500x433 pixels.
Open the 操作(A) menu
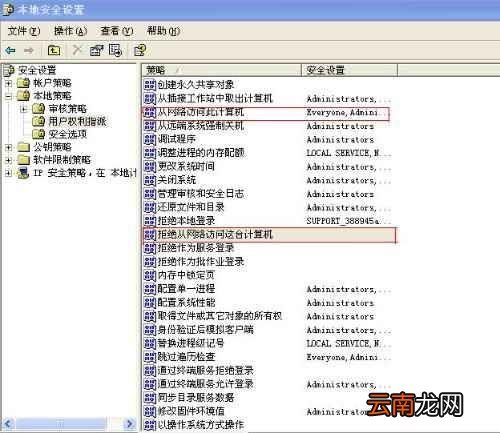71,31
